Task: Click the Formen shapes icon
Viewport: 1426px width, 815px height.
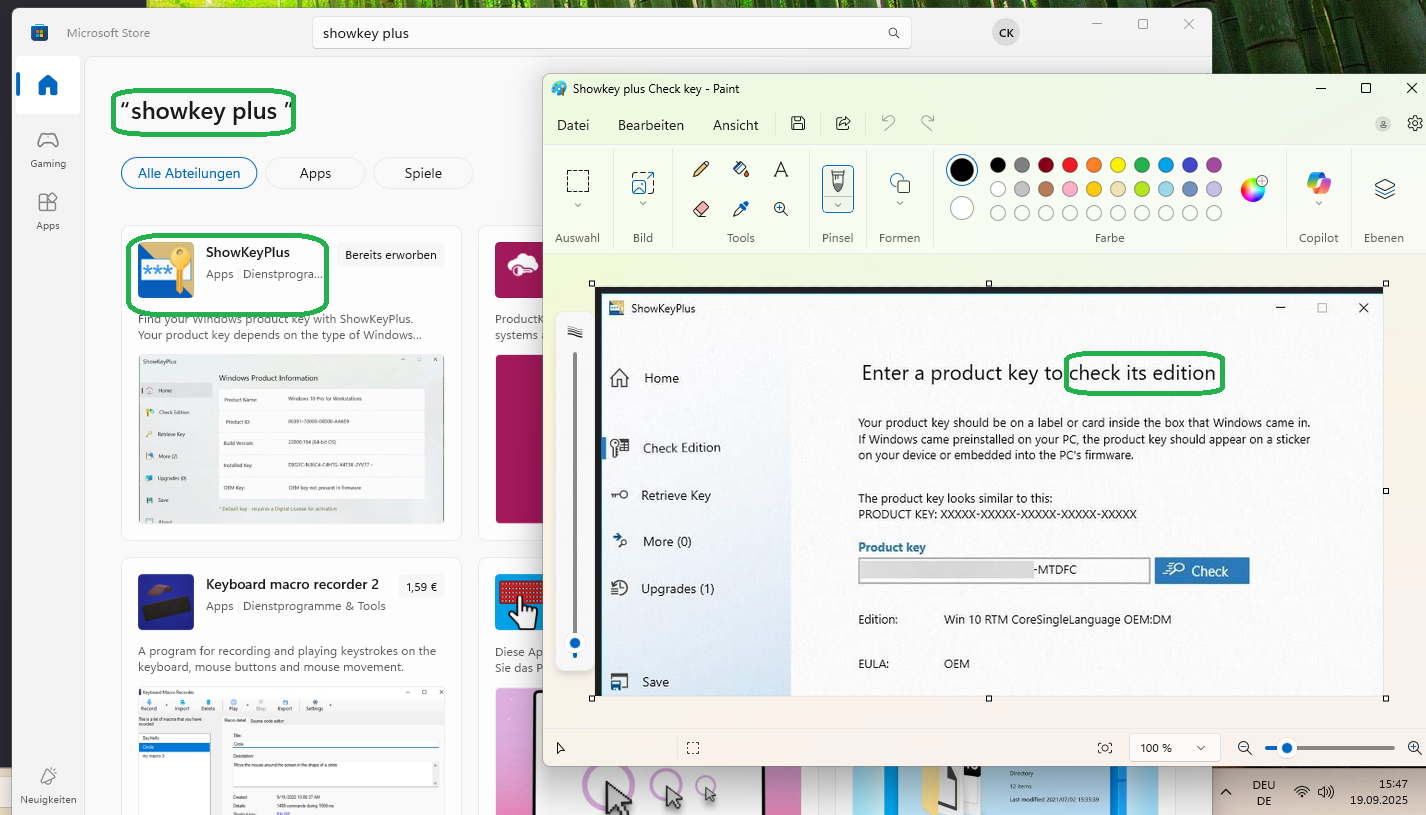Action: pyautogui.click(x=900, y=183)
